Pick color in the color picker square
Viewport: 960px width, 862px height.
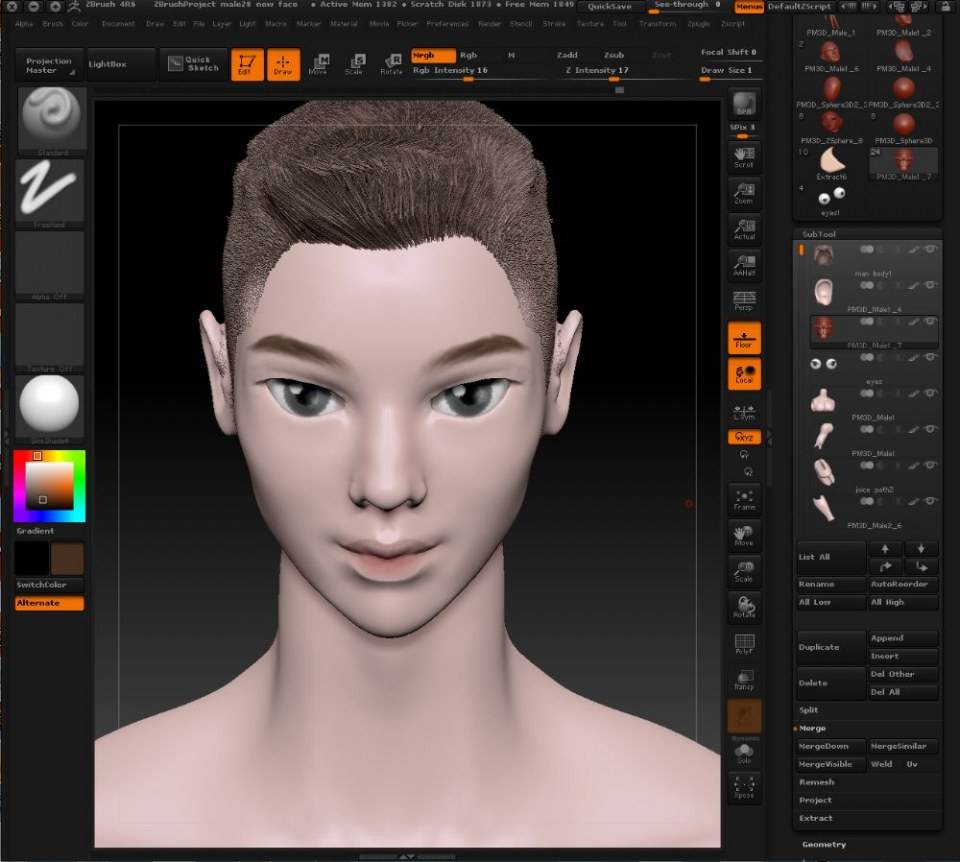pyautogui.click(x=49, y=485)
